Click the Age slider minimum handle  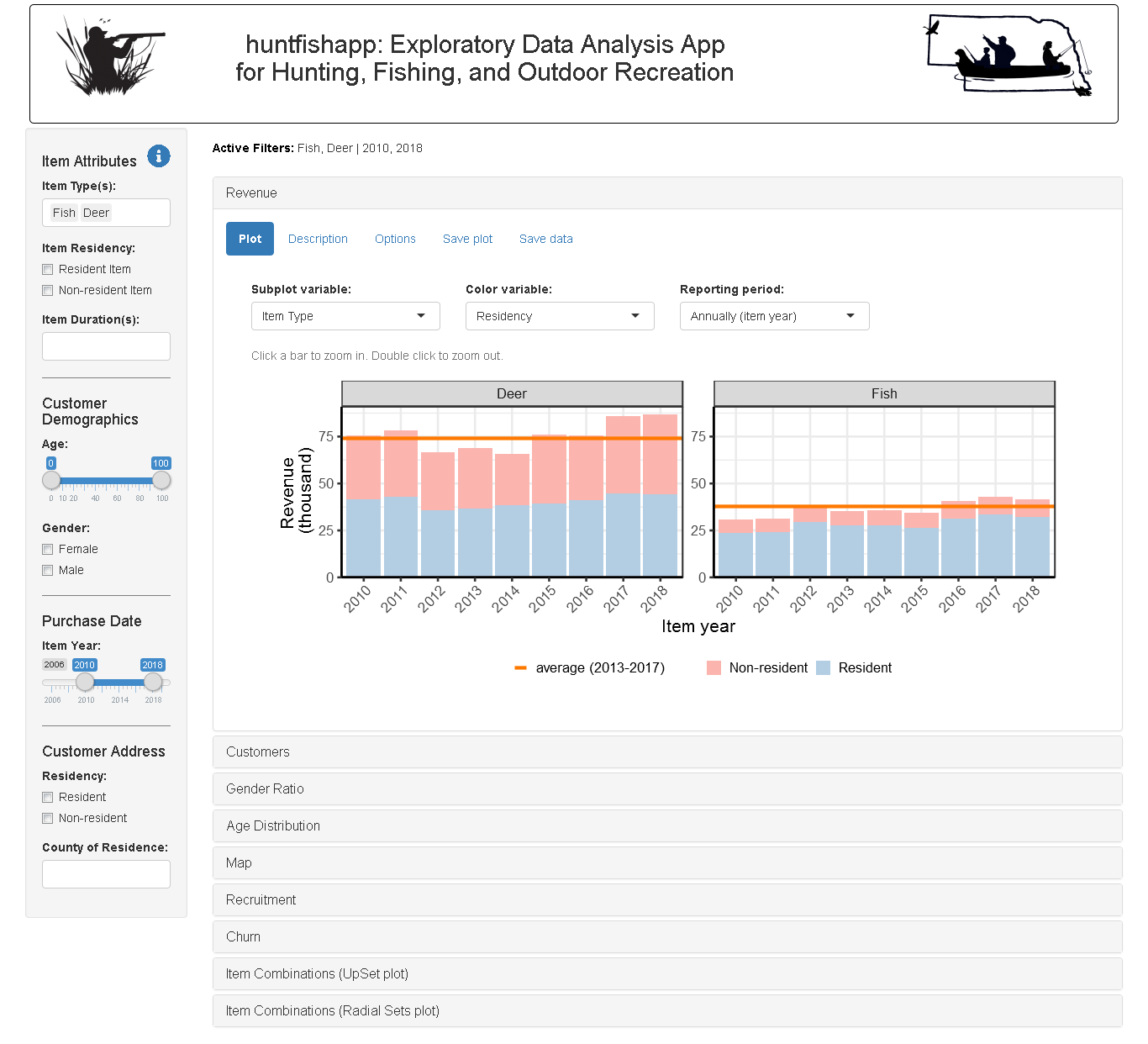pos(51,480)
